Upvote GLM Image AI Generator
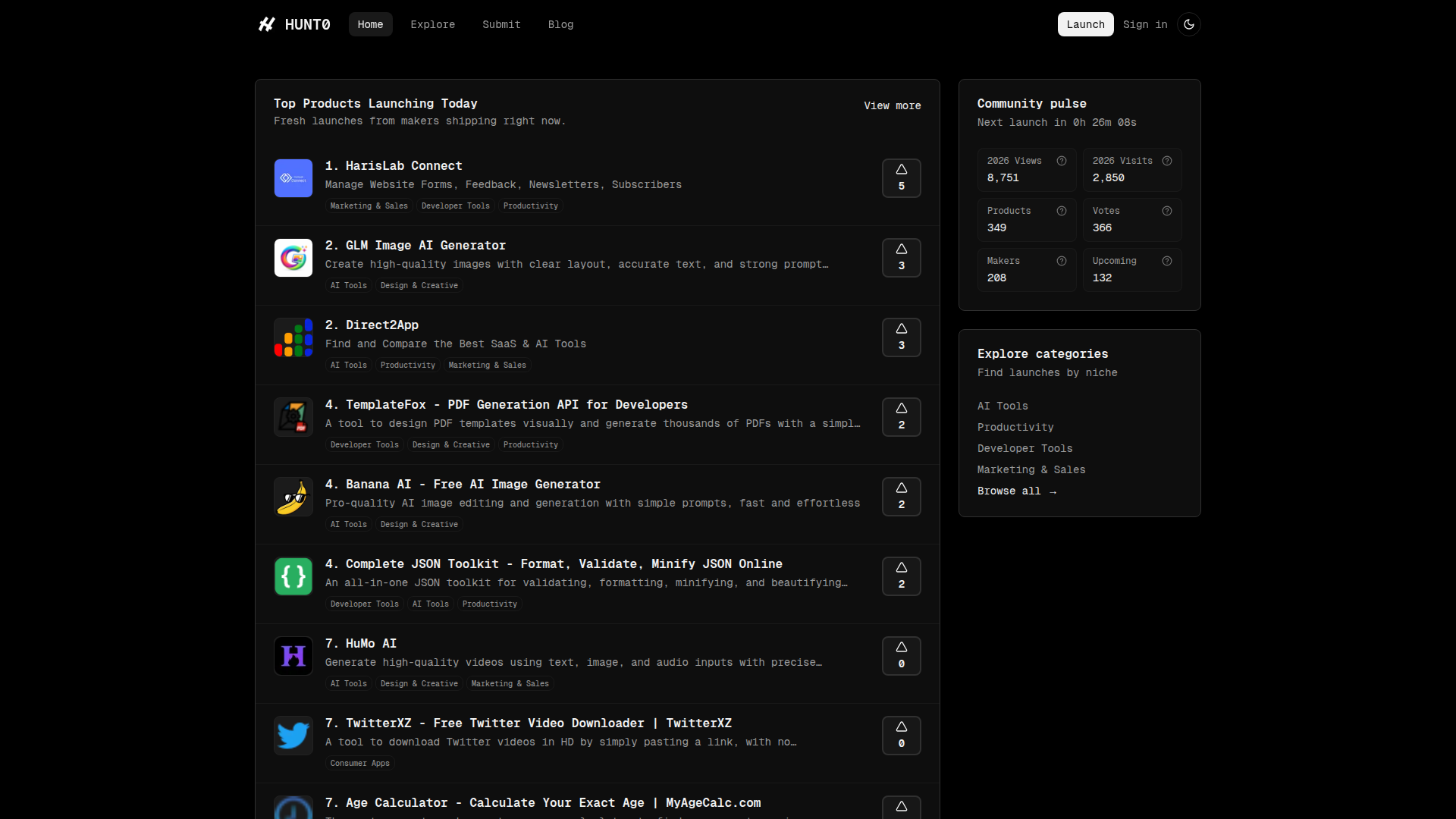Screen dimensions: 1456x819 901,258
